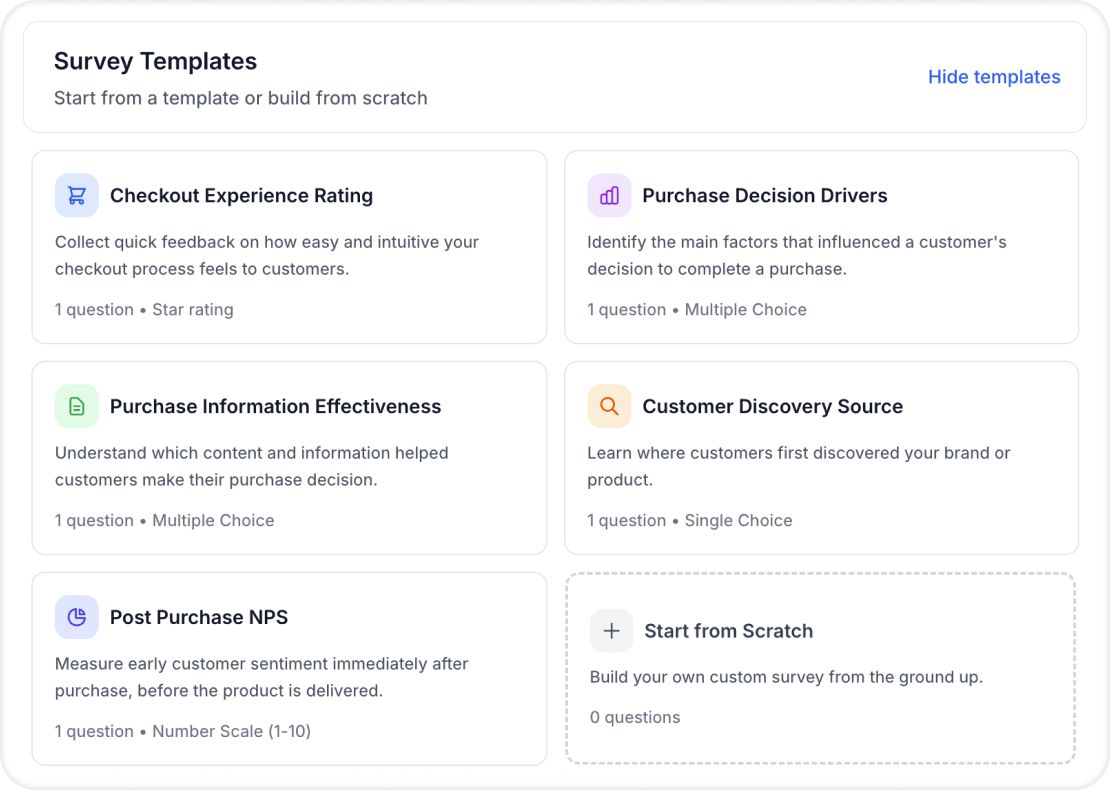This screenshot has width=1110, height=790.
Task: Hide the templates section
Action: point(993,77)
